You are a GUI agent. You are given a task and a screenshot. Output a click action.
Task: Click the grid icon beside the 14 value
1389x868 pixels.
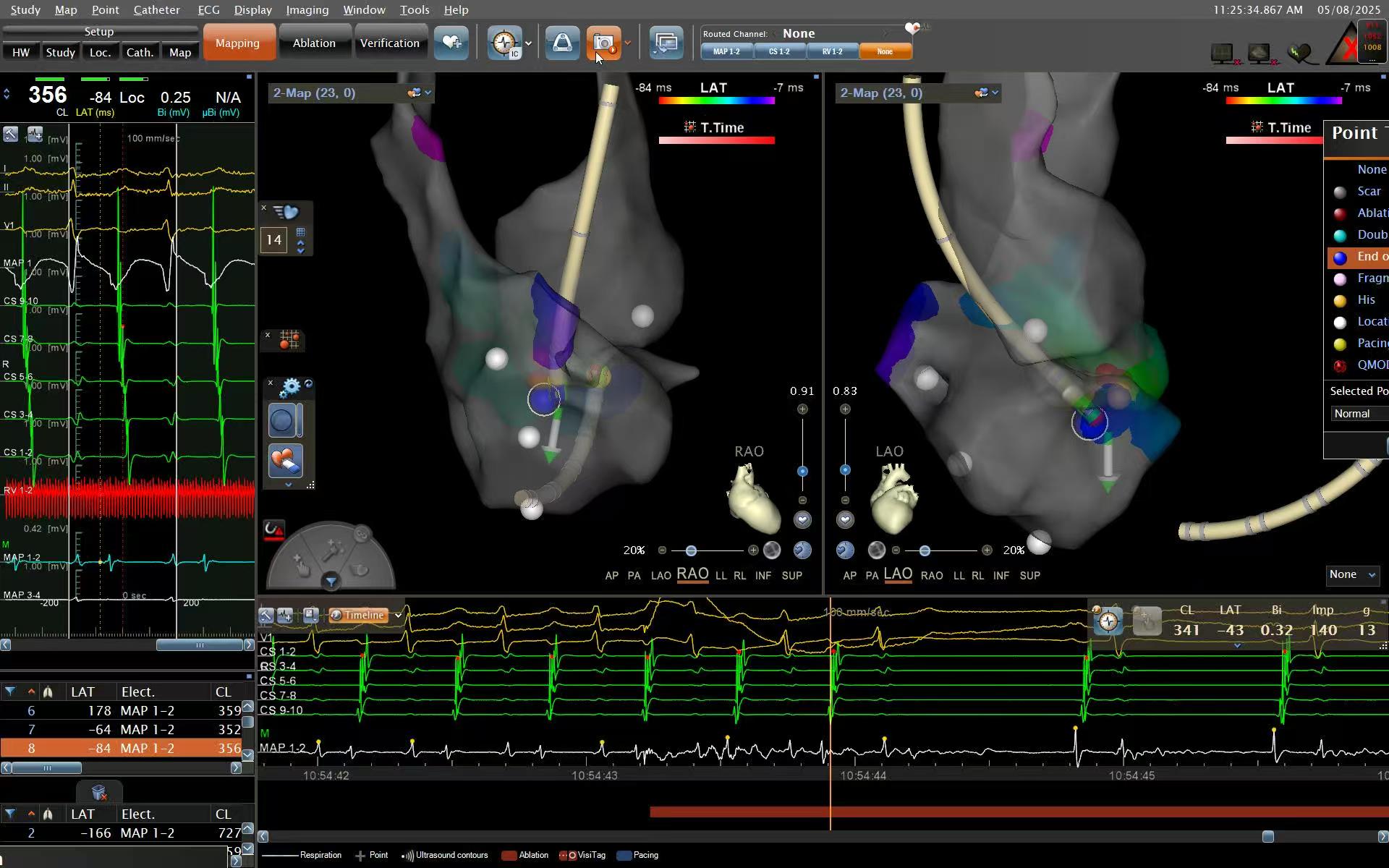pos(301,232)
